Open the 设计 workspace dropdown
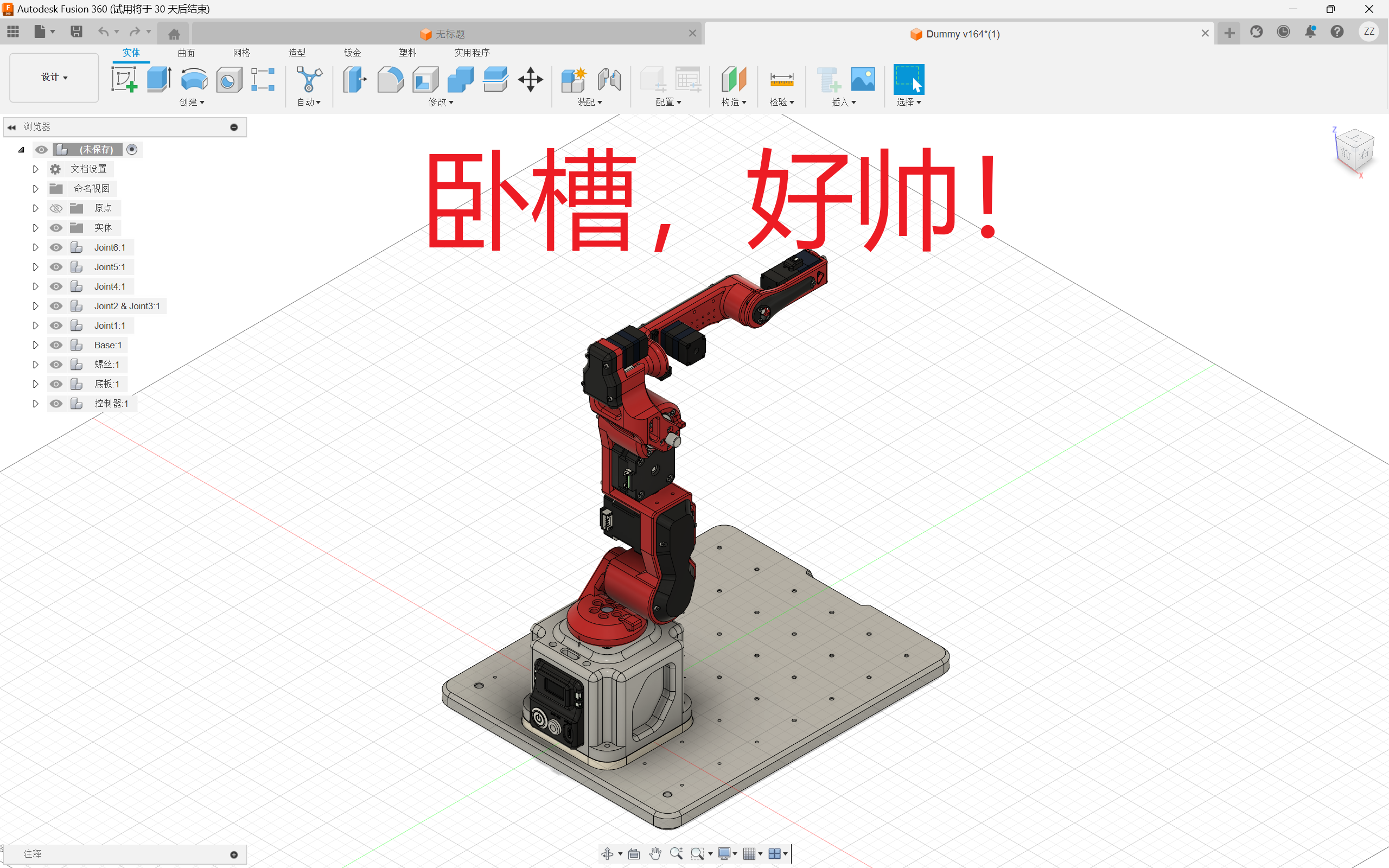Image resolution: width=1389 pixels, height=868 pixels. click(x=54, y=78)
